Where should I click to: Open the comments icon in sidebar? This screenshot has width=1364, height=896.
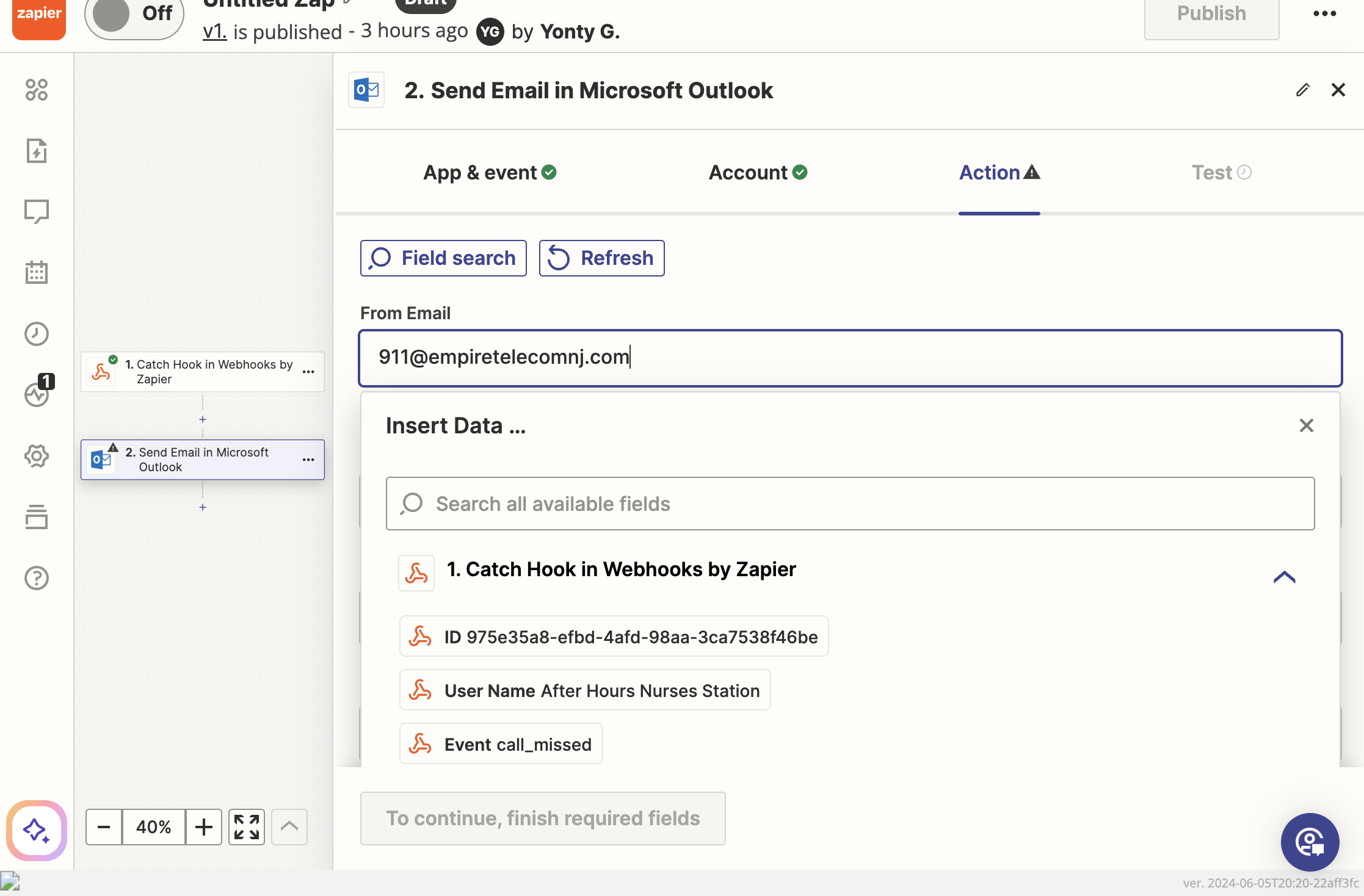[37, 212]
